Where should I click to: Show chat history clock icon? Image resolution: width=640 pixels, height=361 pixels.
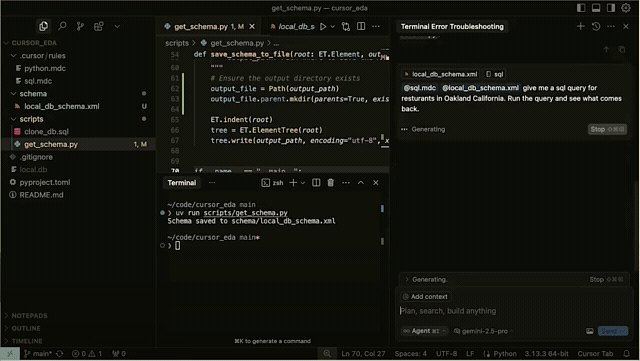[x=596, y=27]
